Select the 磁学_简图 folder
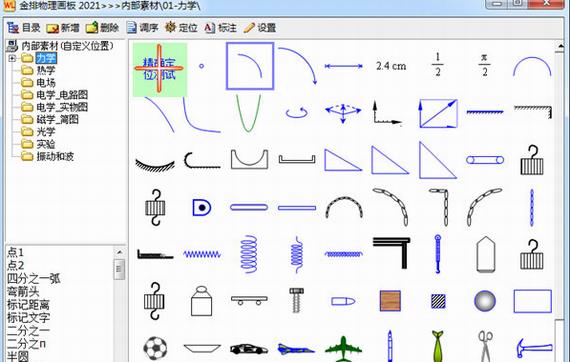The height and width of the screenshot is (362, 570). pyautogui.click(x=57, y=120)
